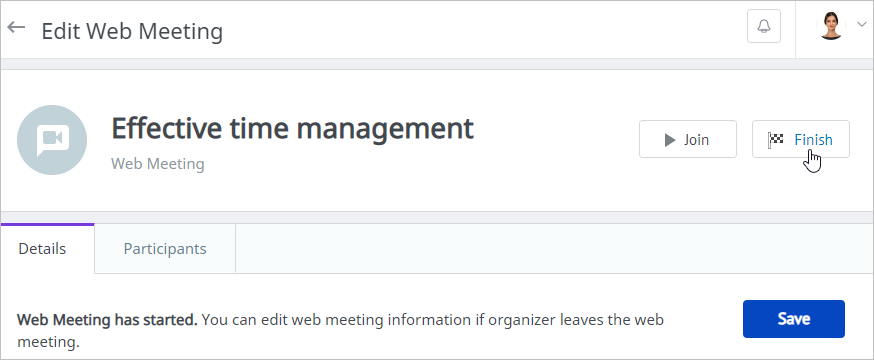Expand the account menu chevron beside avatar

862,24
